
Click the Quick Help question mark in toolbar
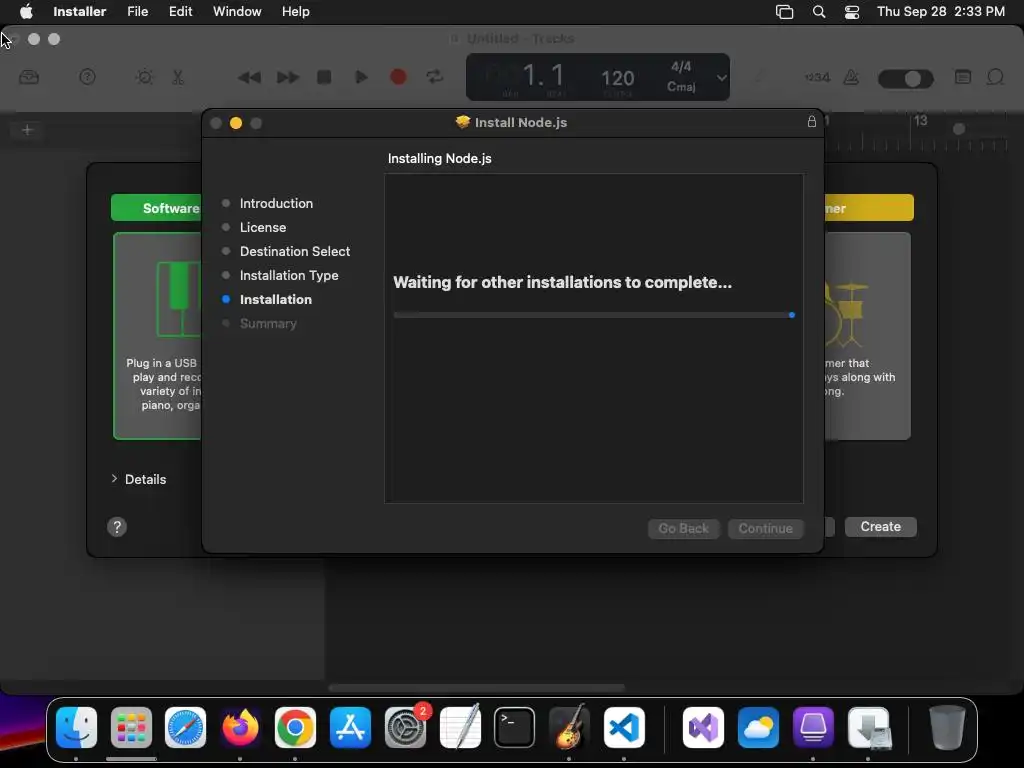87,77
